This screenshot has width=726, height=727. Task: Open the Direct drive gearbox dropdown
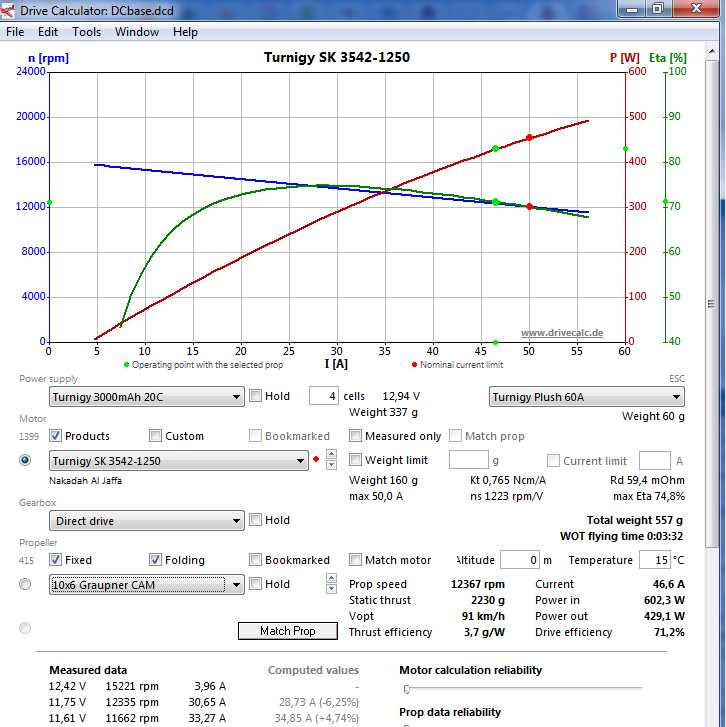[x=146, y=521]
